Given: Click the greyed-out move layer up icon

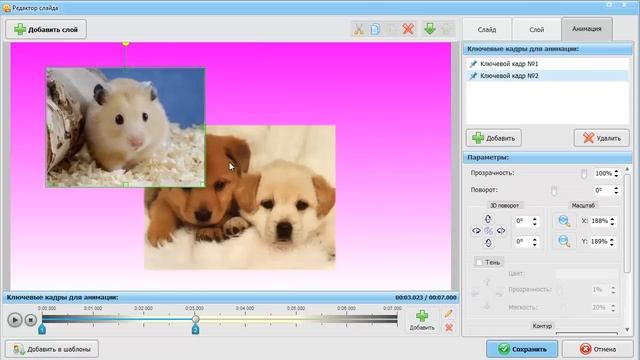Looking at the screenshot, I should point(447,29).
